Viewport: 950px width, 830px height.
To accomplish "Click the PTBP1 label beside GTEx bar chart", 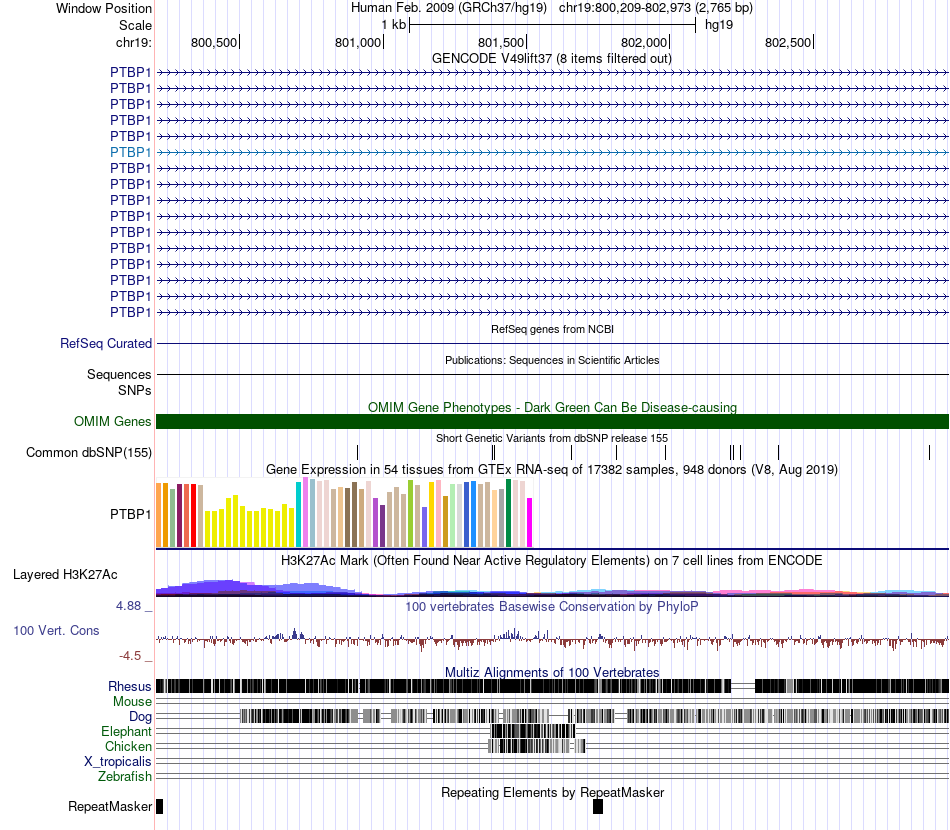I will (x=130, y=514).
